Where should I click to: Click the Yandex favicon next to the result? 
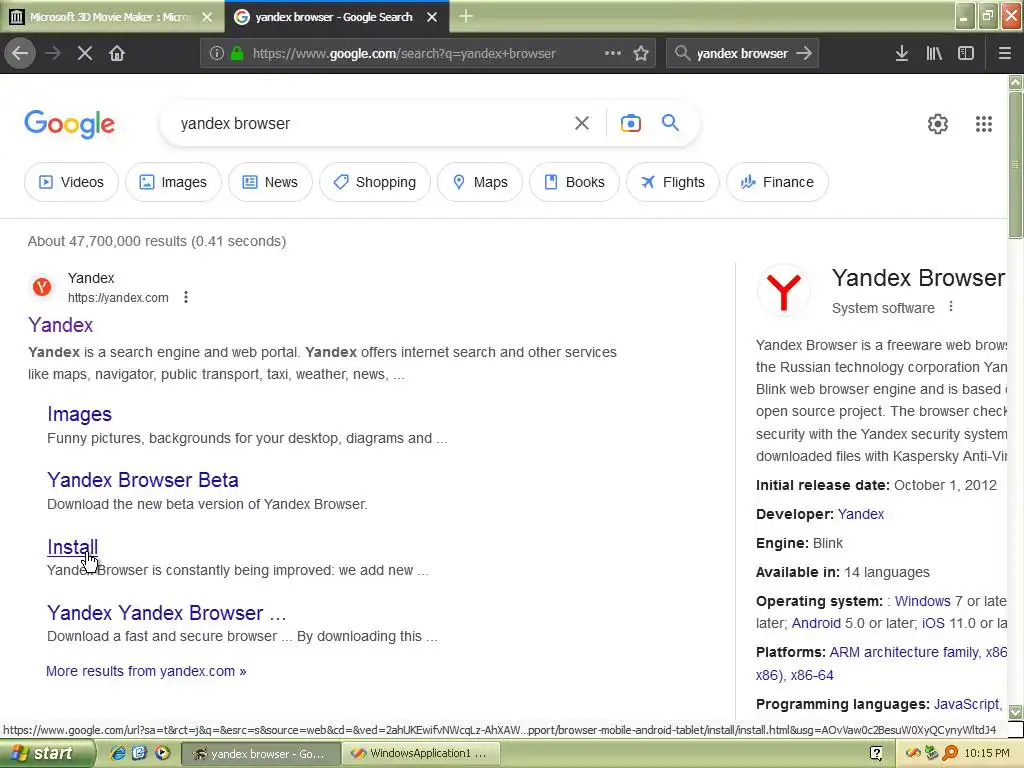tap(42, 287)
